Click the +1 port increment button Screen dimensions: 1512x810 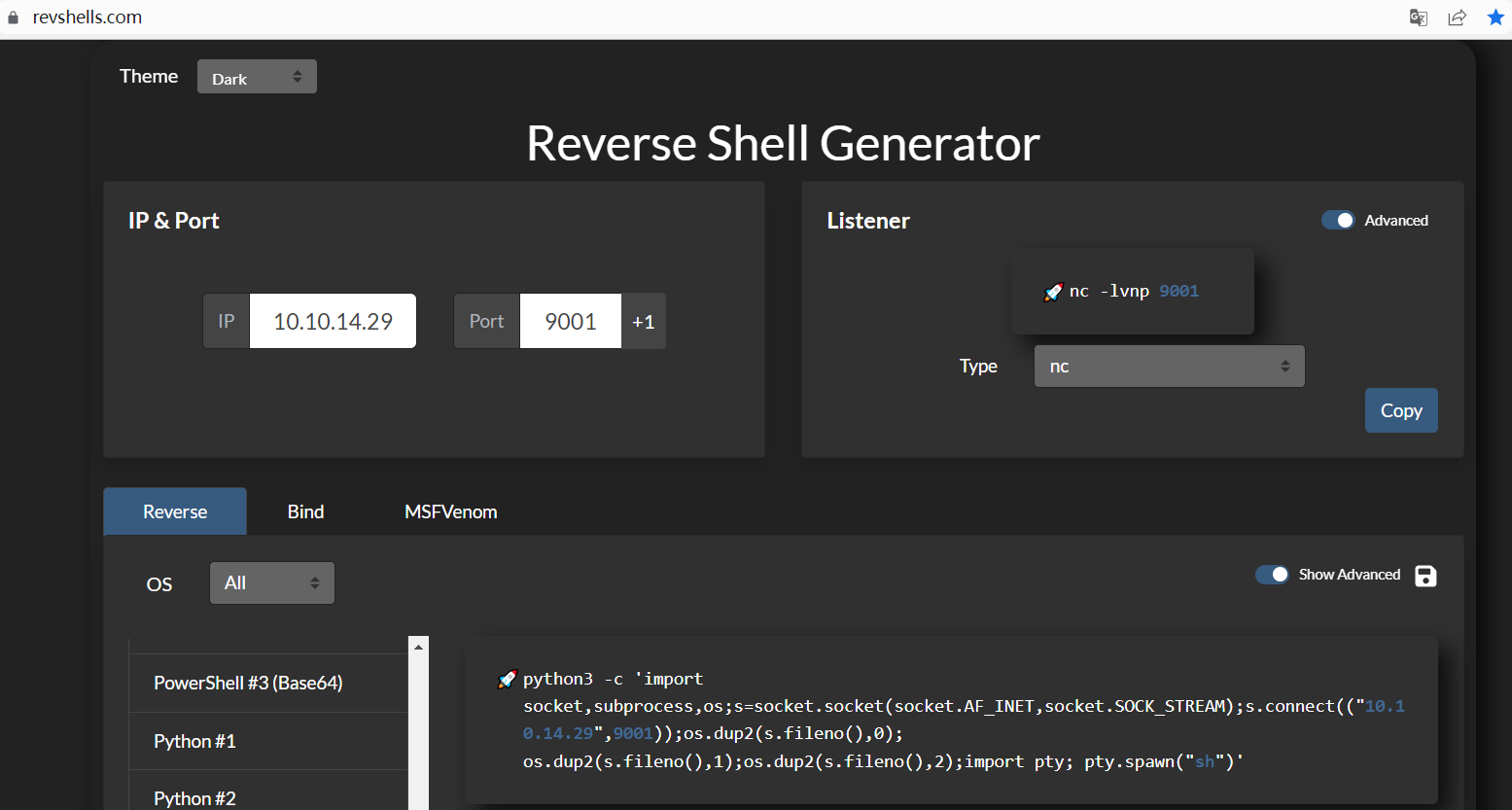(644, 321)
